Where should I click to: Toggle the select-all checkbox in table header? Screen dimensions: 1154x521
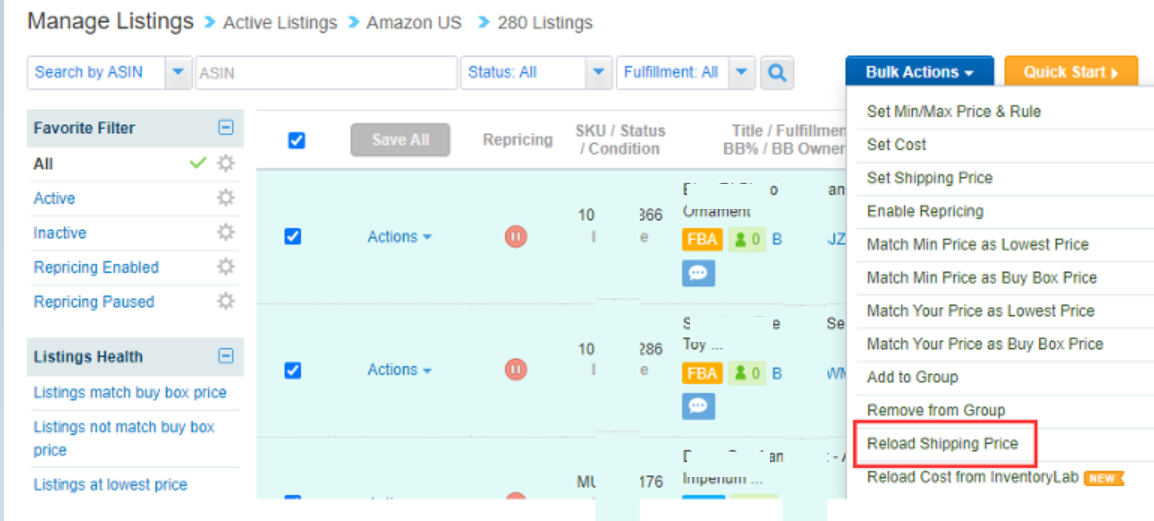click(x=297, y=140)
